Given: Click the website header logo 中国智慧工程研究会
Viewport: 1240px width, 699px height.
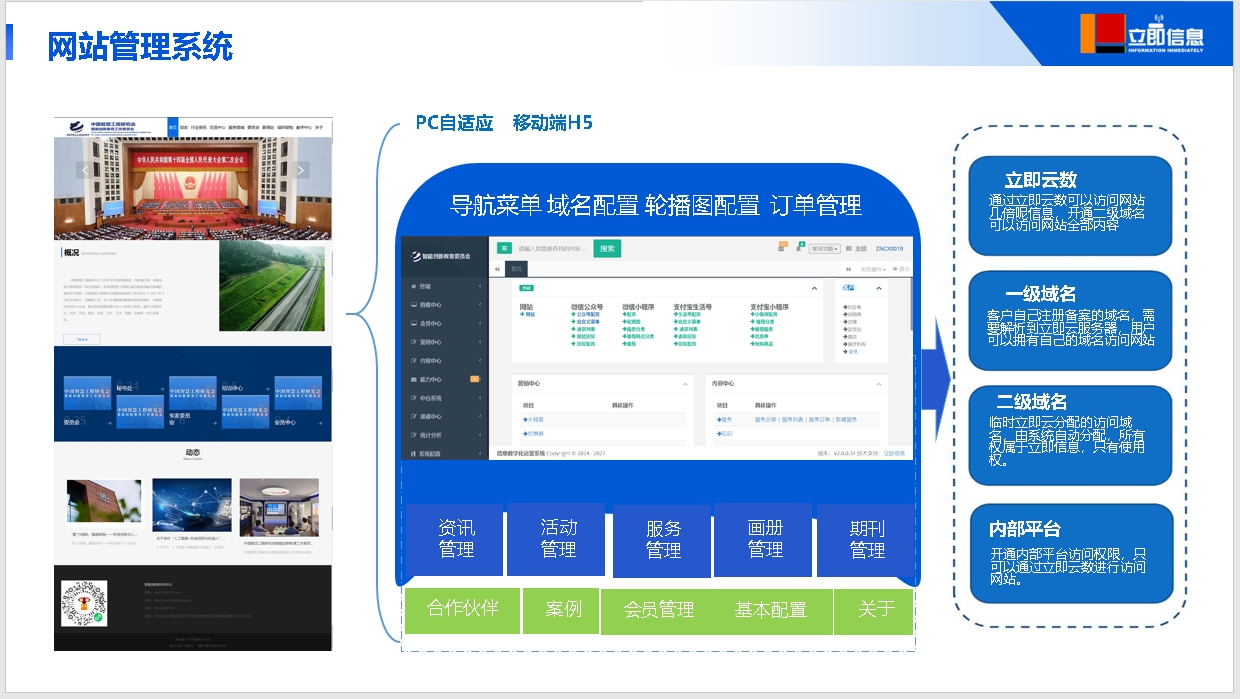Looking at the screenshot, I should coord(109,127).
